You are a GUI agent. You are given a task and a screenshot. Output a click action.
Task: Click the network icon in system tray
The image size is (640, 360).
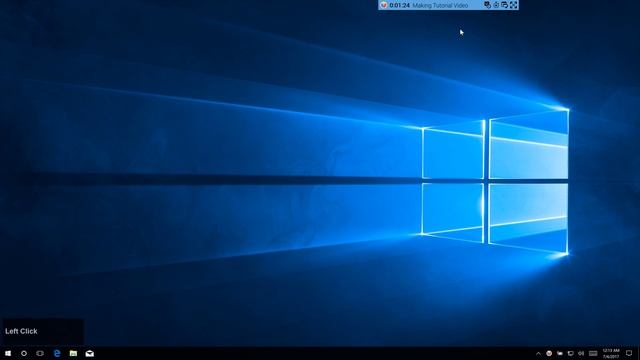coord(570,353)
